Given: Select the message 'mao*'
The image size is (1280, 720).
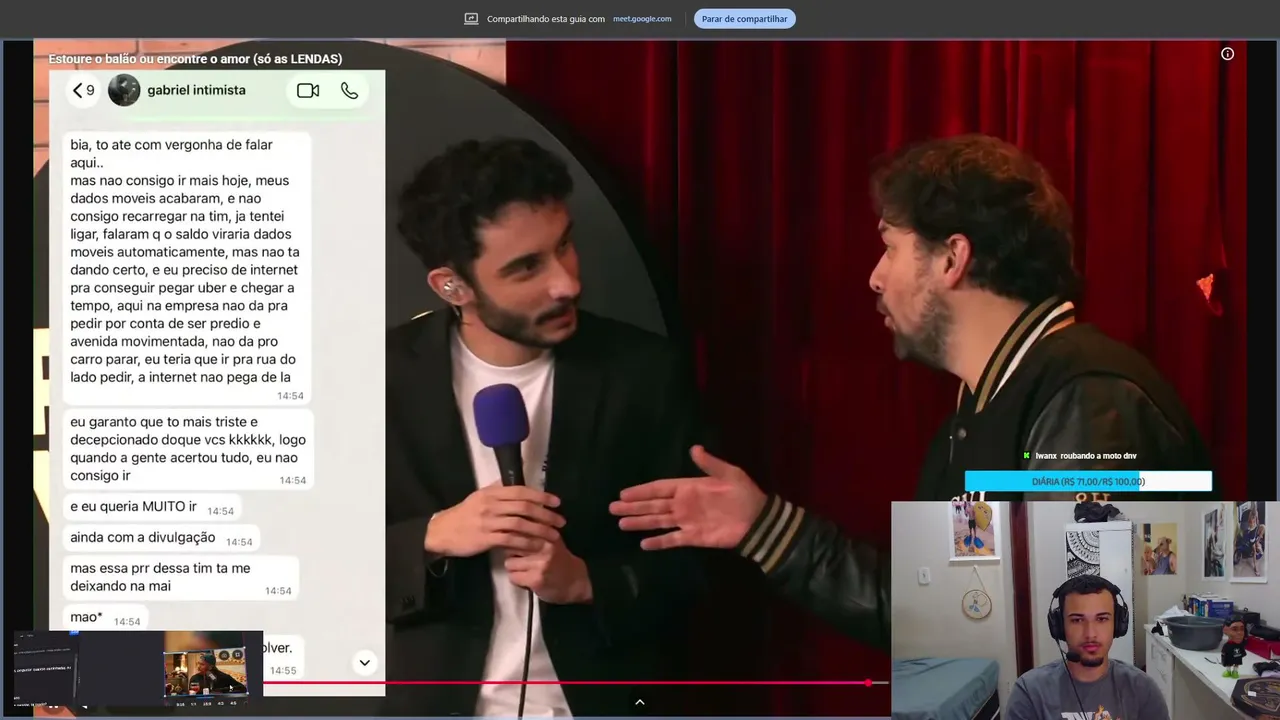Looking at the screenshot, I should coord(105,618).
